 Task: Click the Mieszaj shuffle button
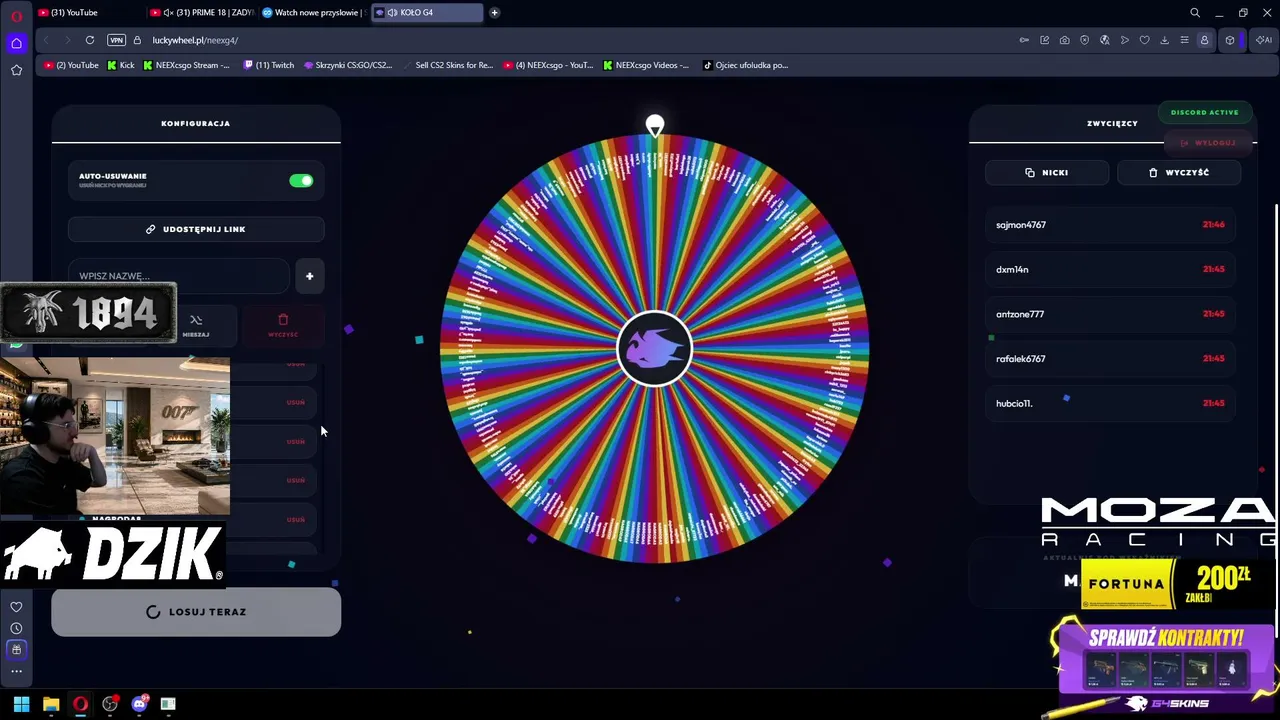[x=196, y=324]
